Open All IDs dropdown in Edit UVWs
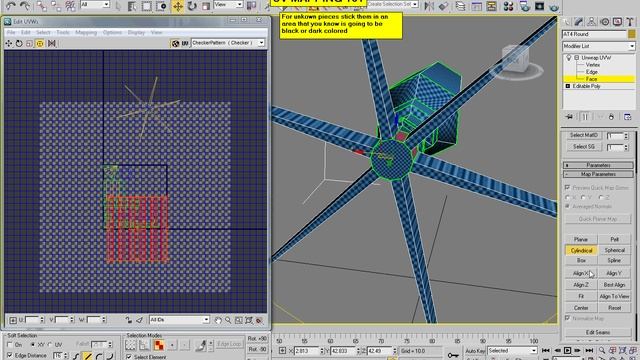Viewport: 640px width, 360px height. (x=179, y=320)
